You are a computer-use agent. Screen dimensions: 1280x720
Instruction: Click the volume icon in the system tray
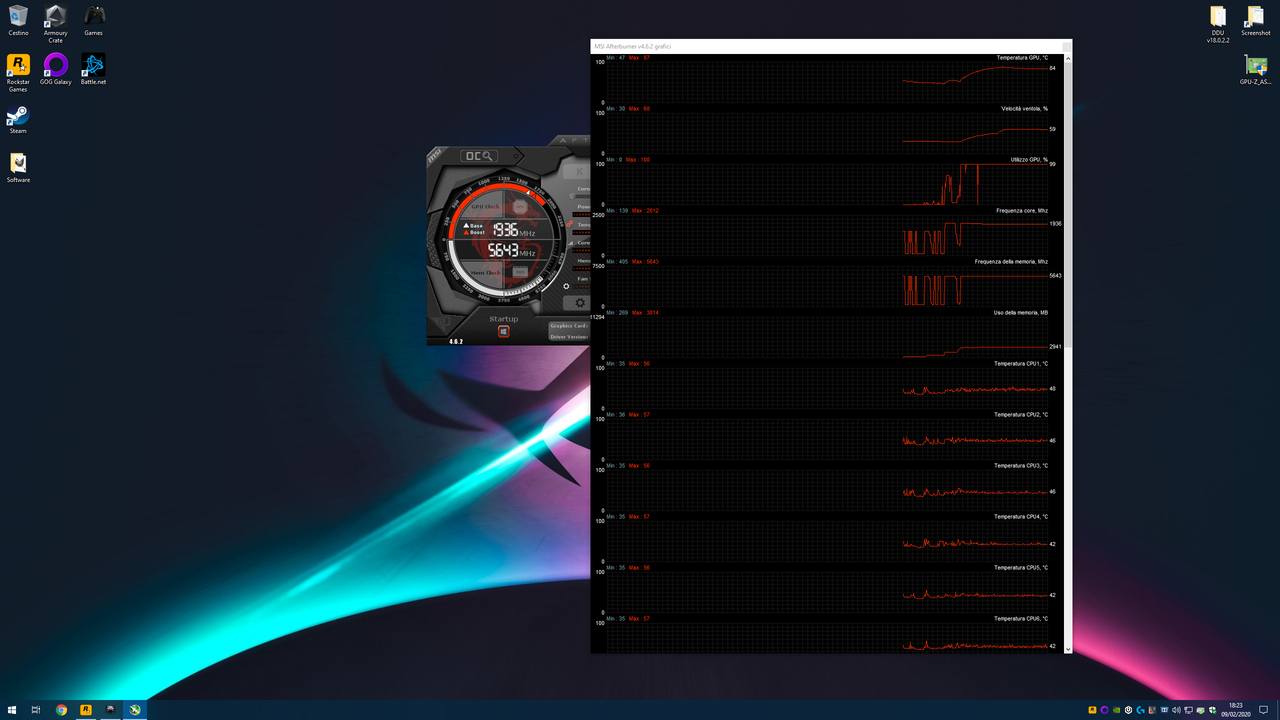(1177, 710)
